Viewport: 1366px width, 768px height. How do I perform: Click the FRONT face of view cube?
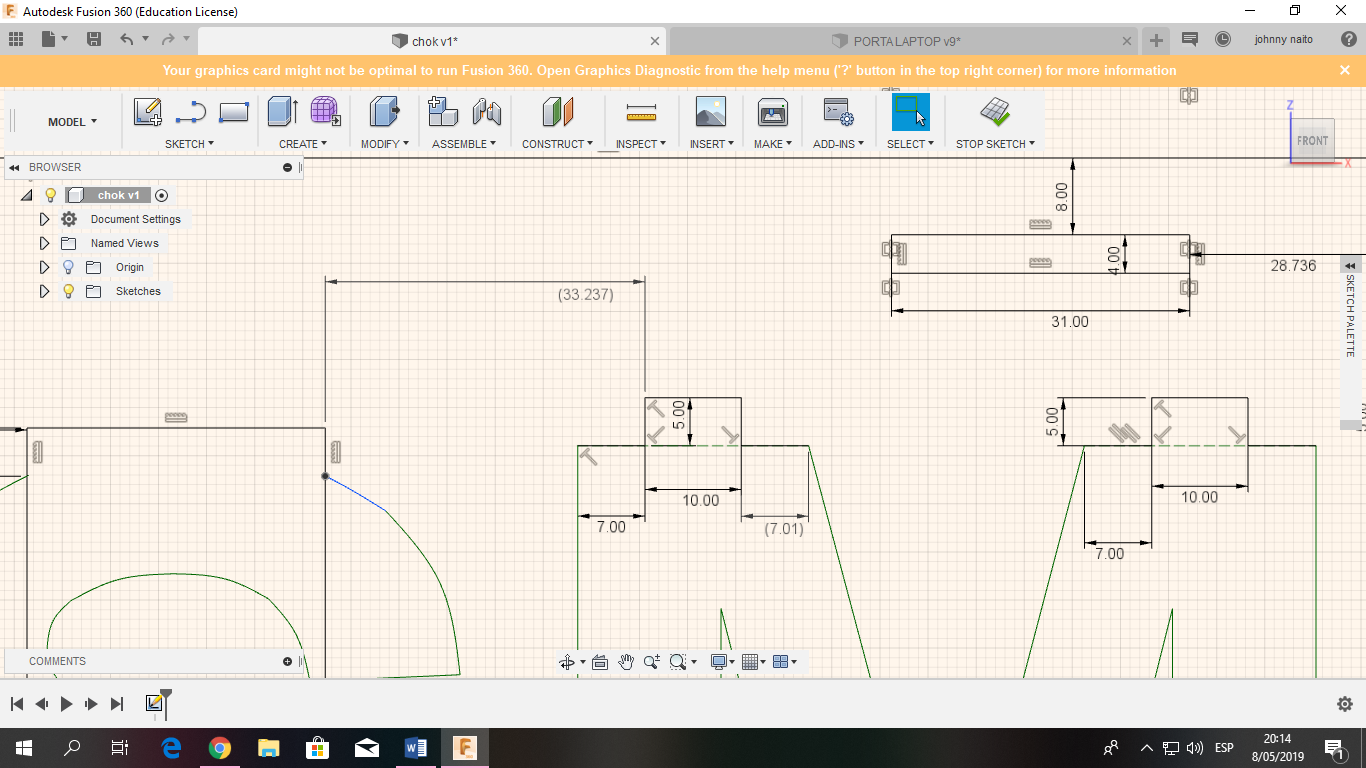click(1312, 140)
